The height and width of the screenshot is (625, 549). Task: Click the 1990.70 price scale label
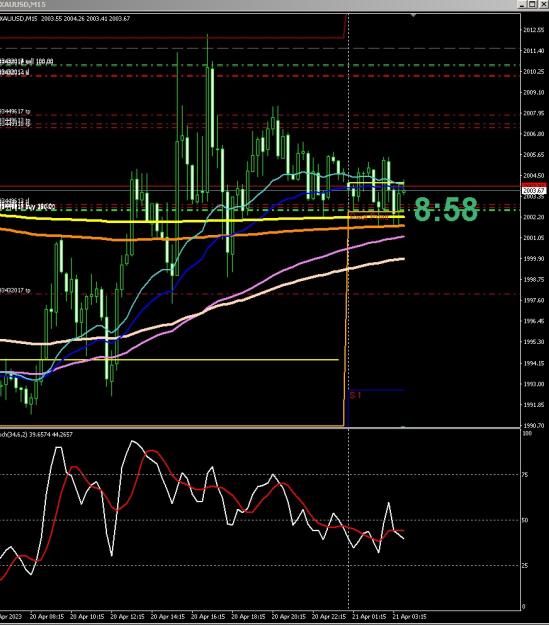pos(534,425)
